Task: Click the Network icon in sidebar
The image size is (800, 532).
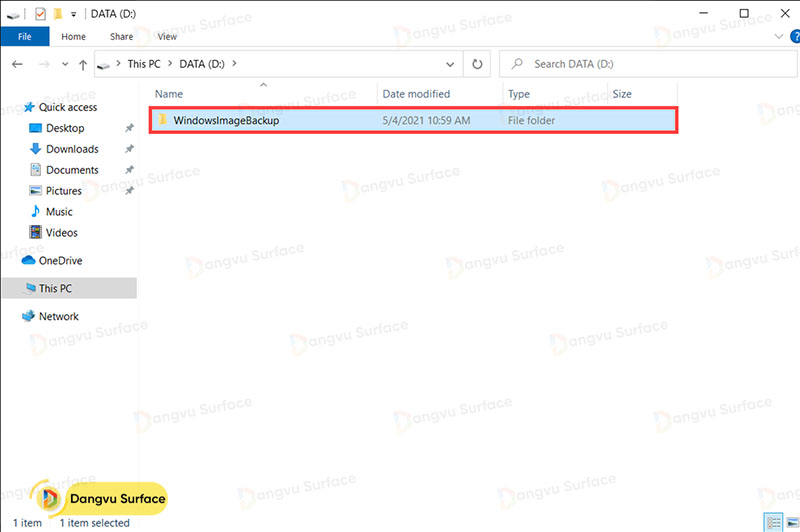Action: click(x=28, y=316)
